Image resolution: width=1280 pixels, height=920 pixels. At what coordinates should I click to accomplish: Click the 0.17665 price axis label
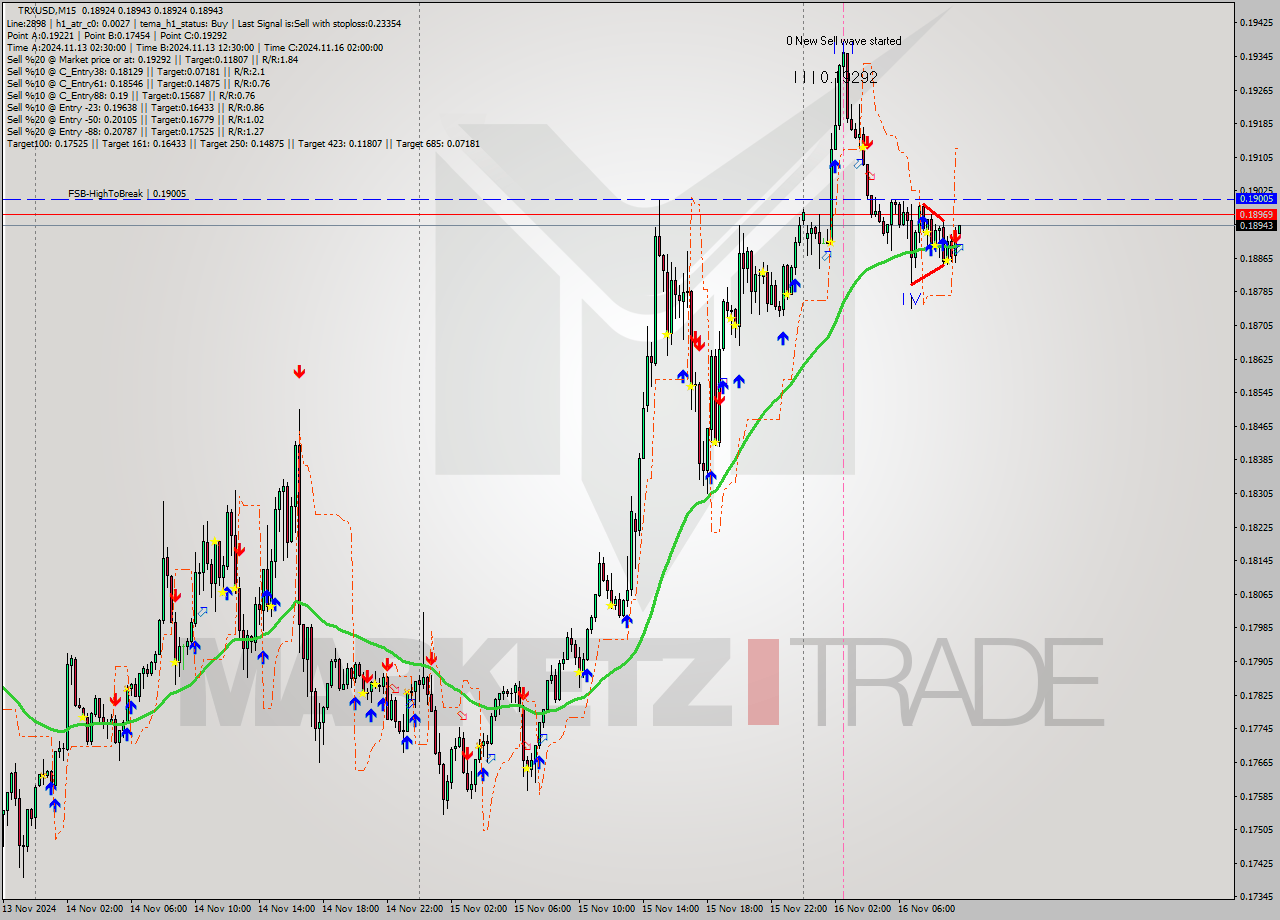(1256, 762)
